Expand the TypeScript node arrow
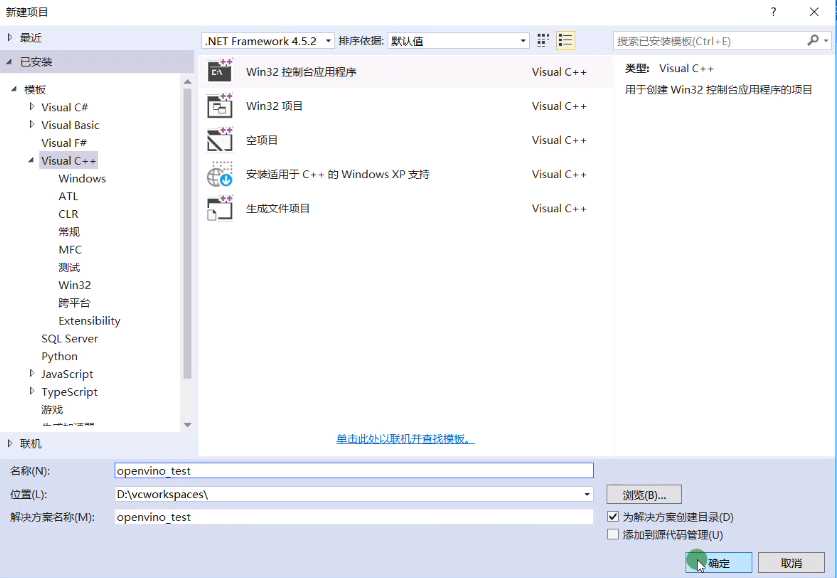Screen dimensions: 837x578 pyautogui.click(x=32, y=391)
